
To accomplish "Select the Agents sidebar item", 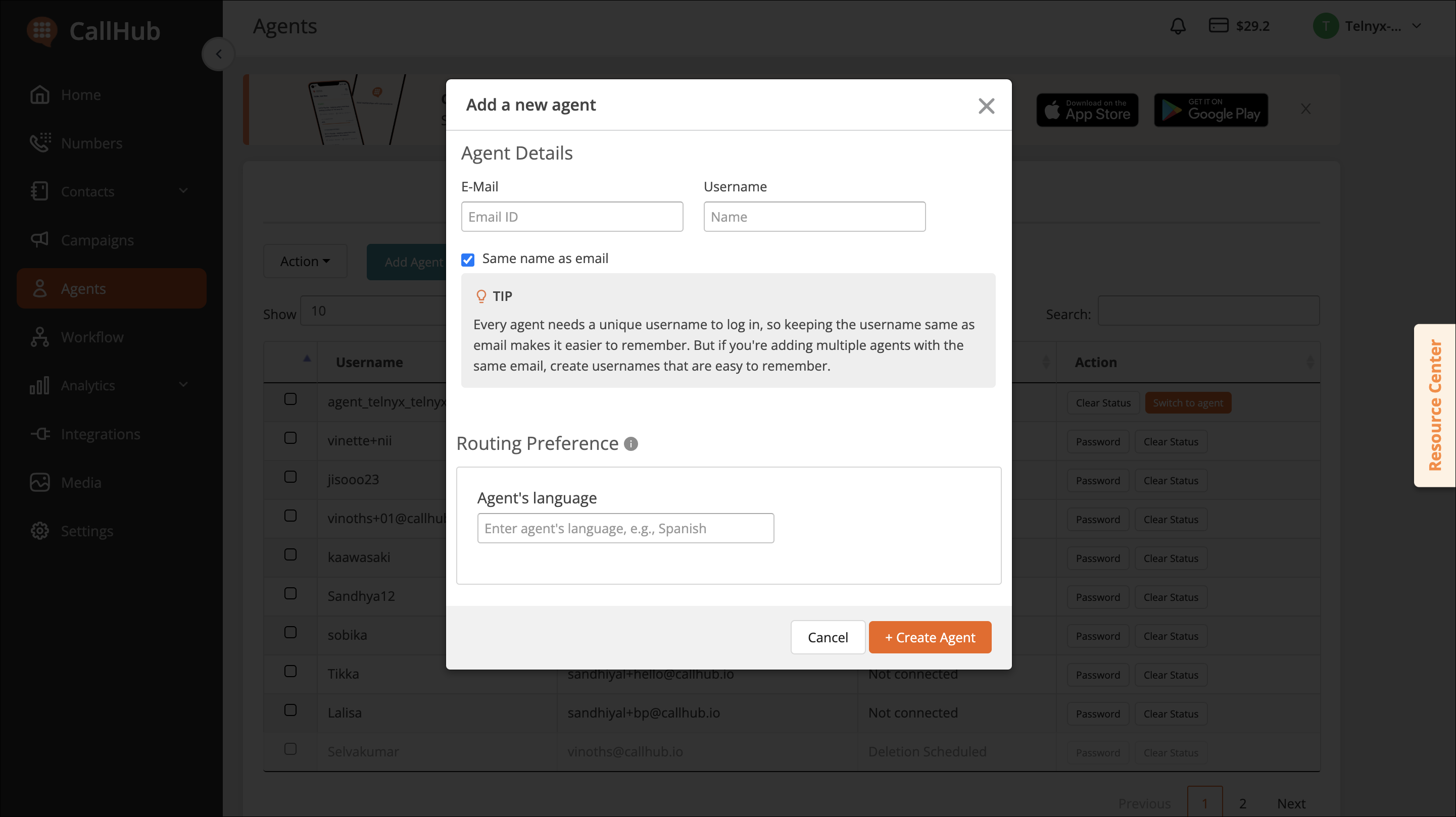I will tap(111, 289).
